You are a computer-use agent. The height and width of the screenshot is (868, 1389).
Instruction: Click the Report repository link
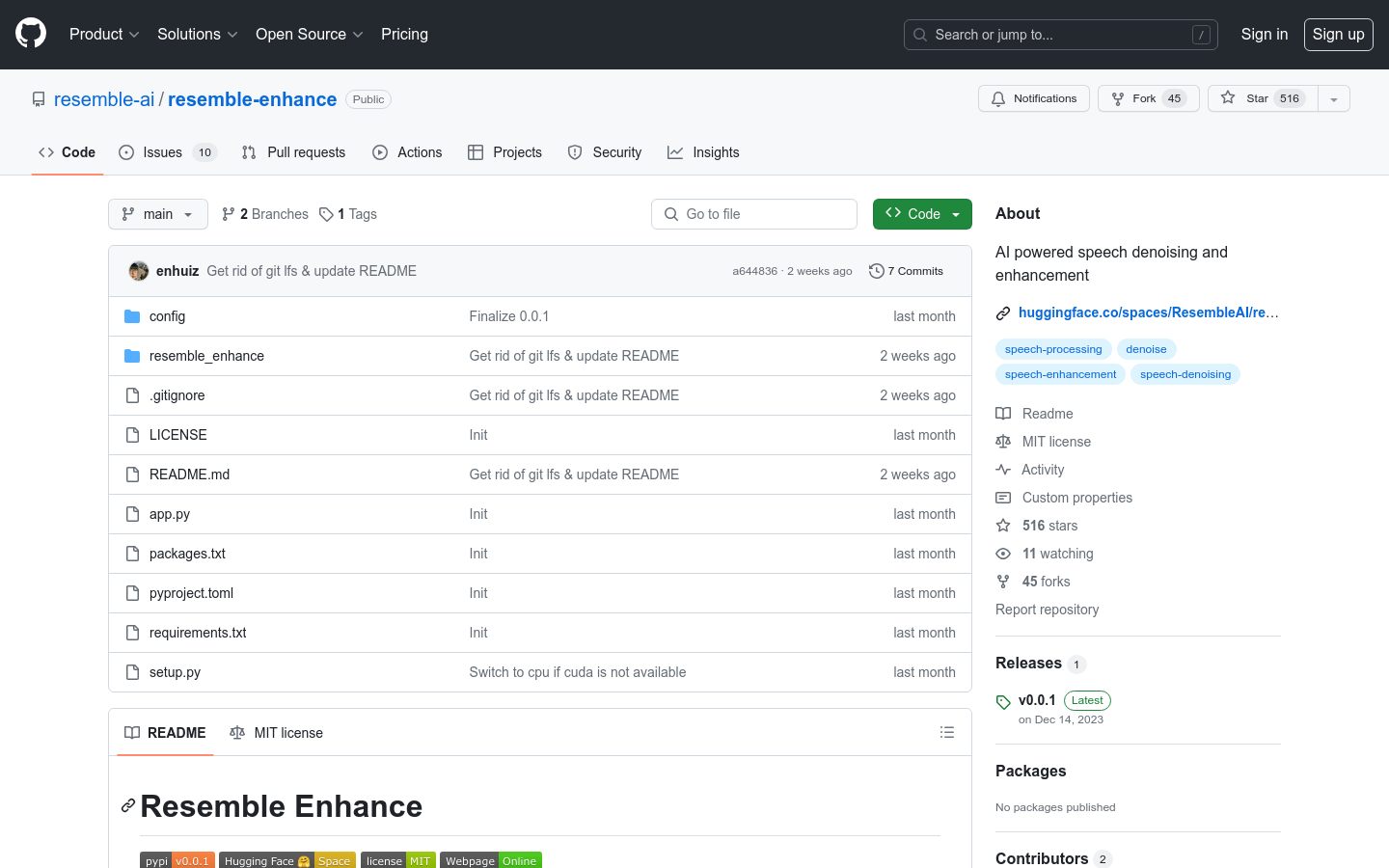tap(1047, 610)
